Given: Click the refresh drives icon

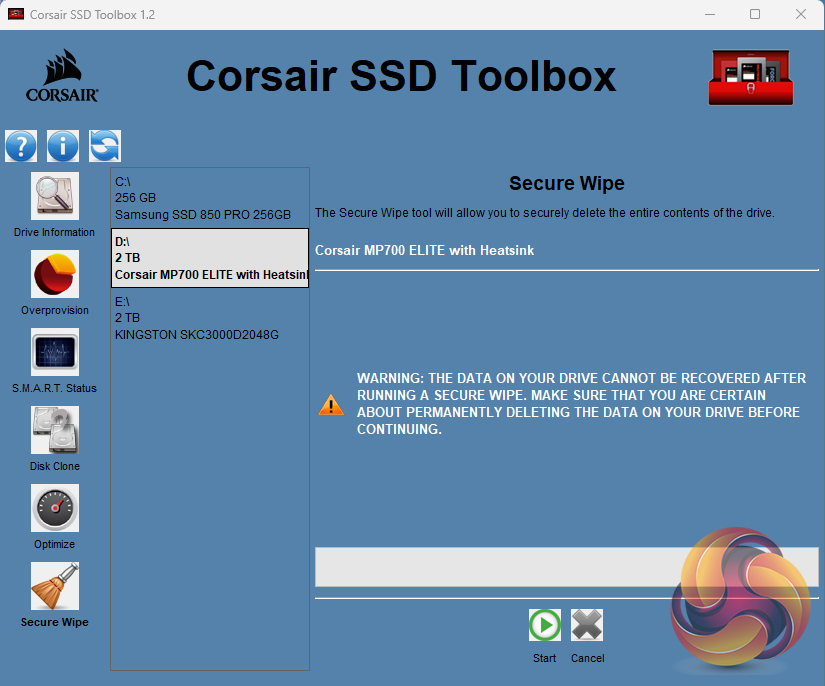Looking at the screenshot, I should click(105, 146).
